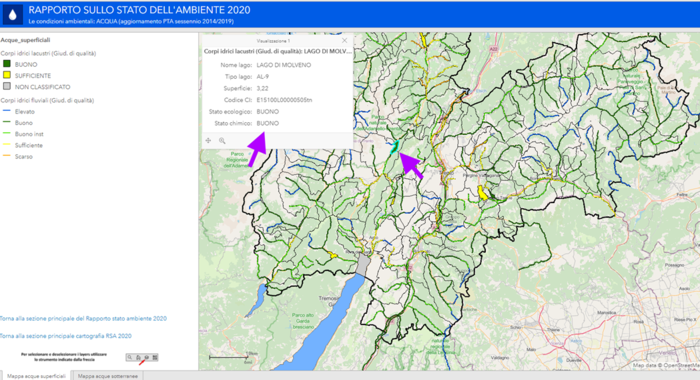Click the Stato chimico value BUONO
Image resolution: width=700 pixels, height=380 pixels.
click(x=267, y=123)
